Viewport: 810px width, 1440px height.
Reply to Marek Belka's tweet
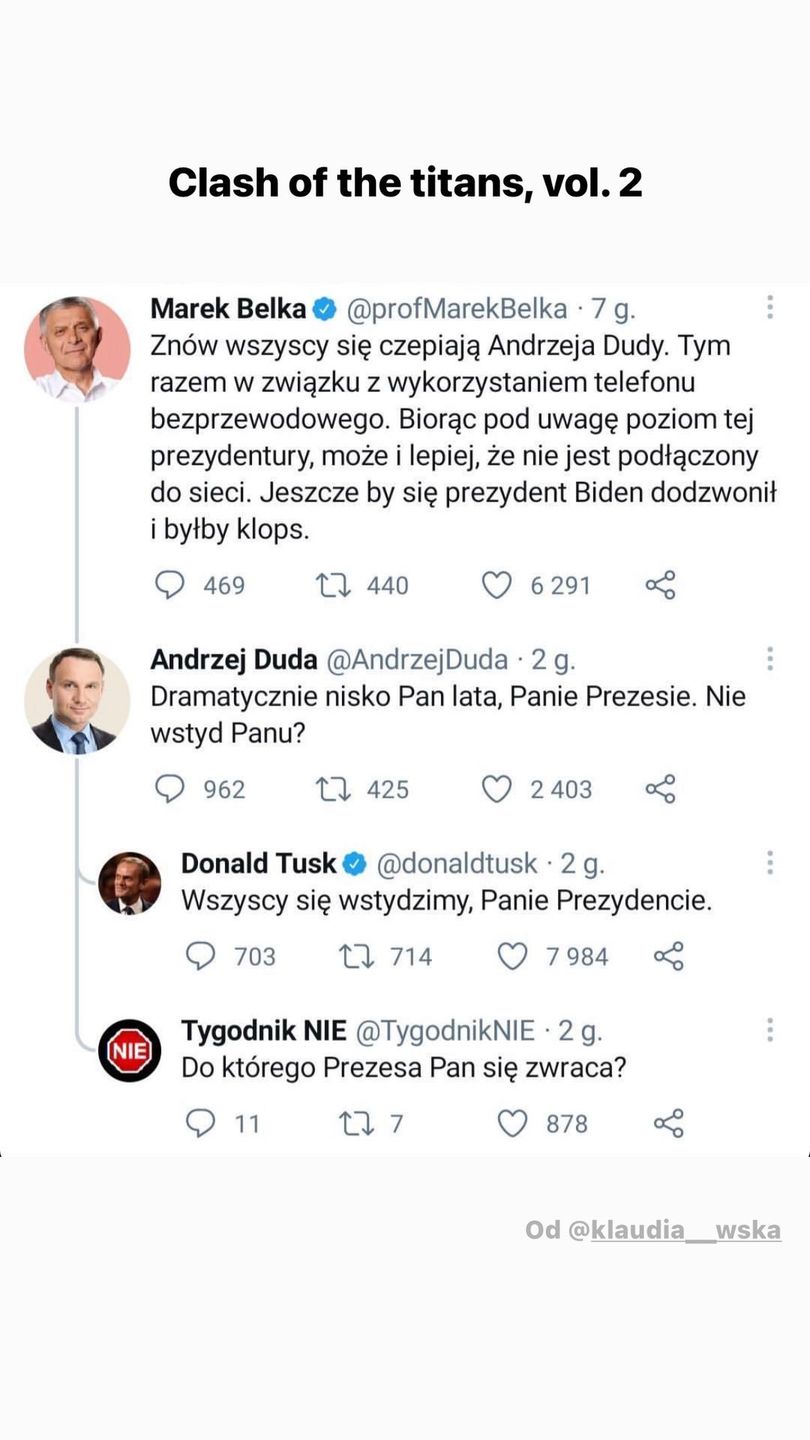pos(170,585)
